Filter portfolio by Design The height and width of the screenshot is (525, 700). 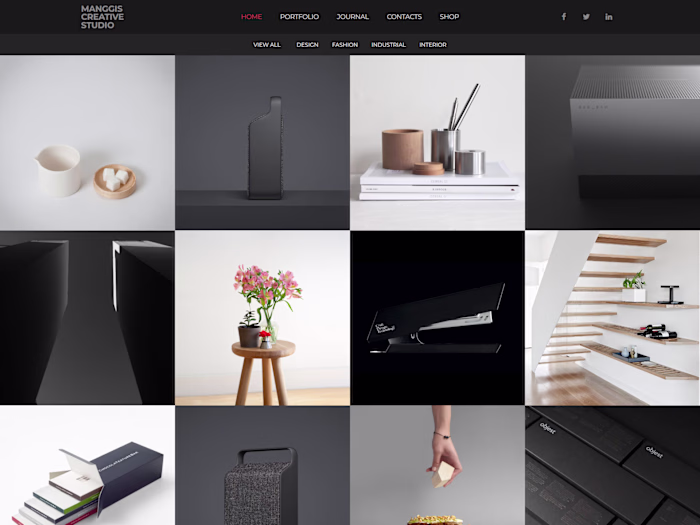(307, 45)
